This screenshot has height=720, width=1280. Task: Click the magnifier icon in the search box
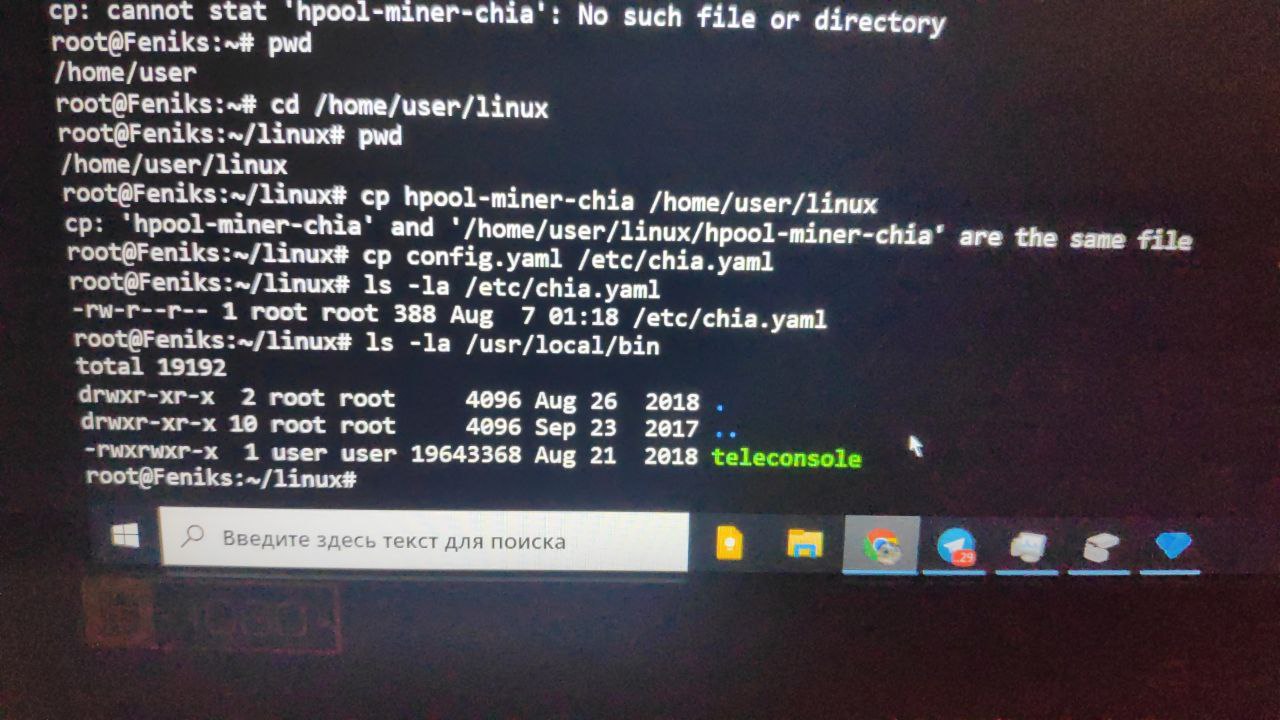click(x=194, y=539)
